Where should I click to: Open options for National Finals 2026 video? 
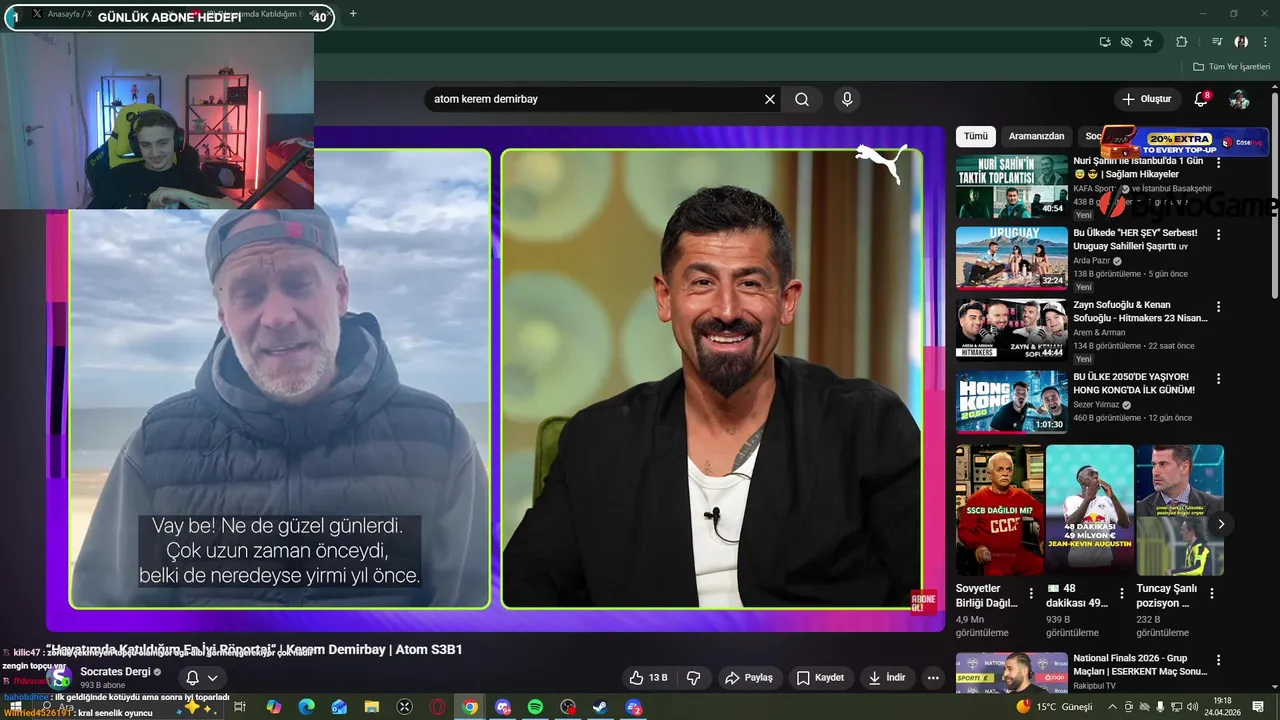(1218, 661)
